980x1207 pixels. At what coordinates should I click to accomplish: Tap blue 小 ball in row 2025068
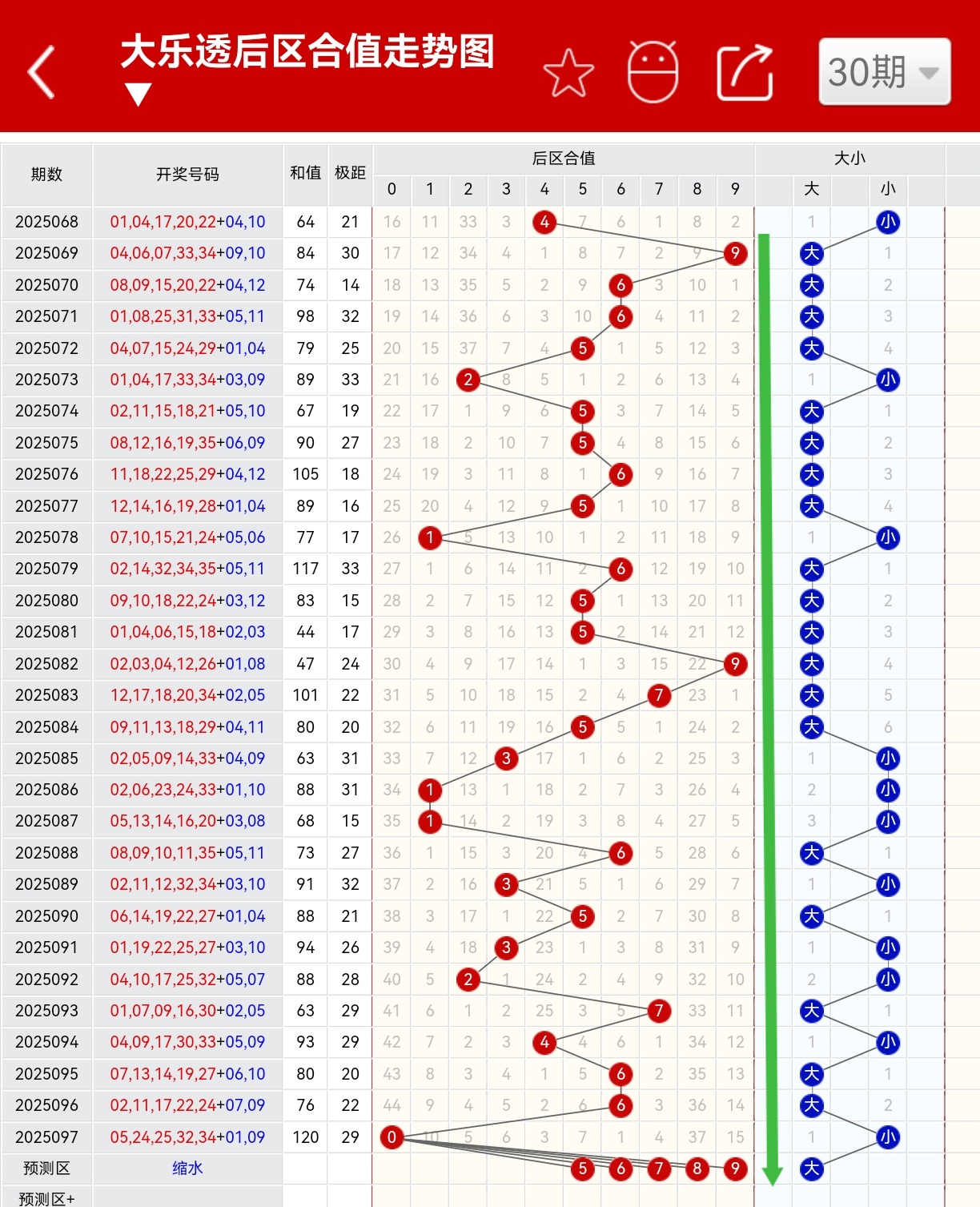[888, 222]
